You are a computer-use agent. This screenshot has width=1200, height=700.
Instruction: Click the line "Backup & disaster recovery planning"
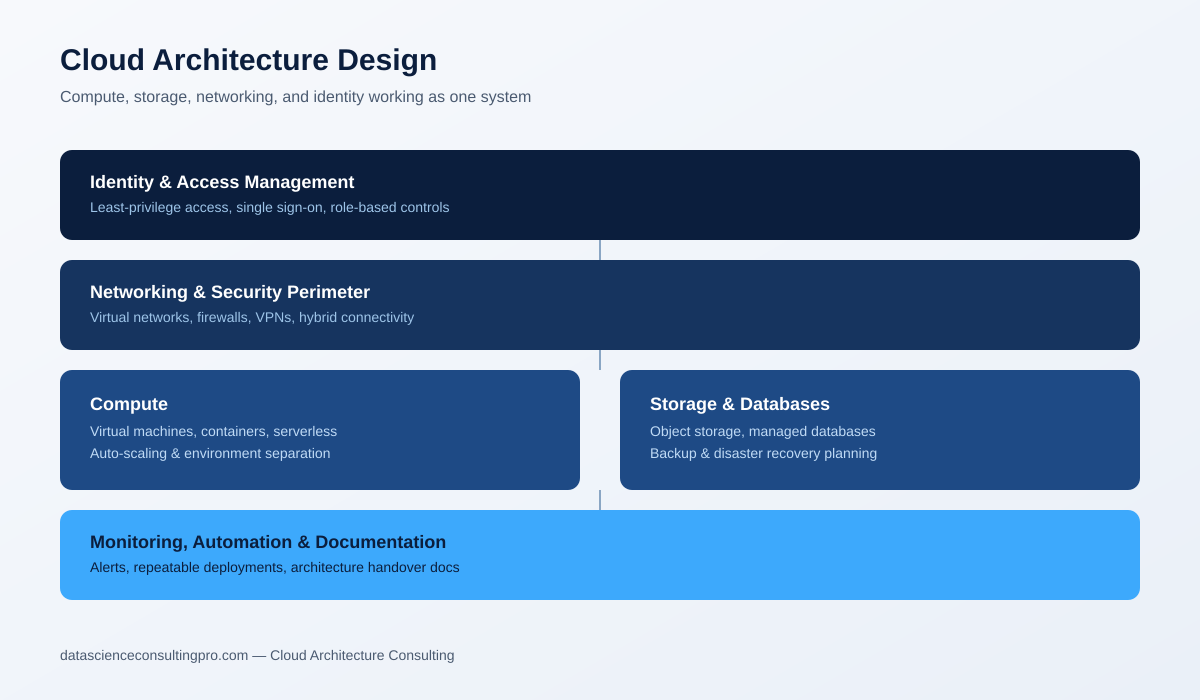763,453
